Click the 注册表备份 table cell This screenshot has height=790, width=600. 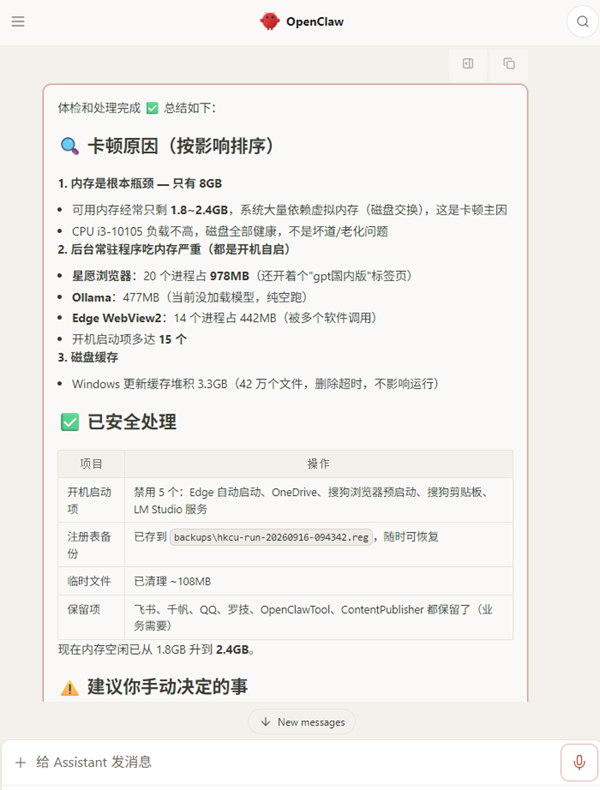[91, 545]
